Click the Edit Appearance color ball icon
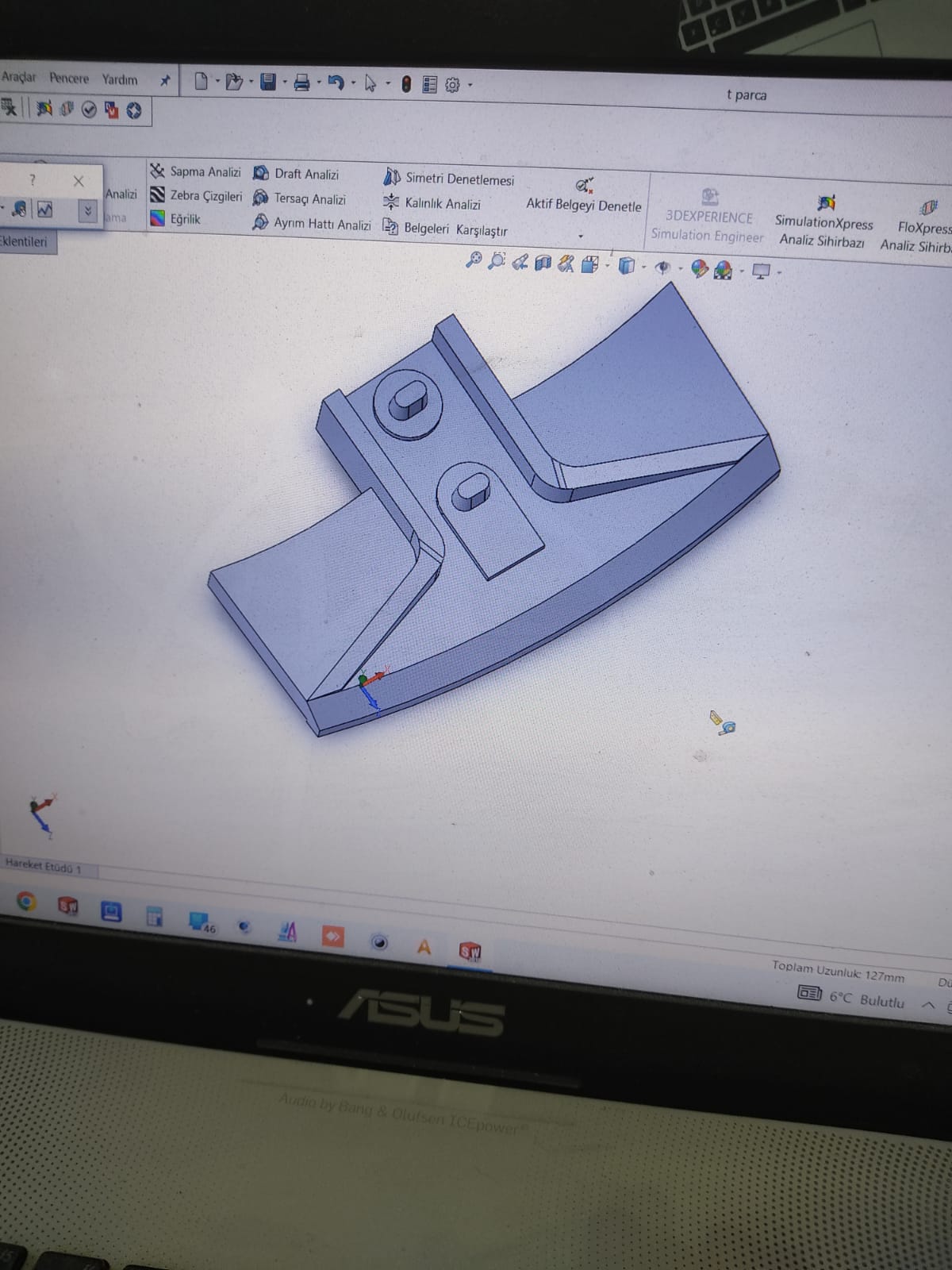 pyautogui.click(x=699, y=268)
